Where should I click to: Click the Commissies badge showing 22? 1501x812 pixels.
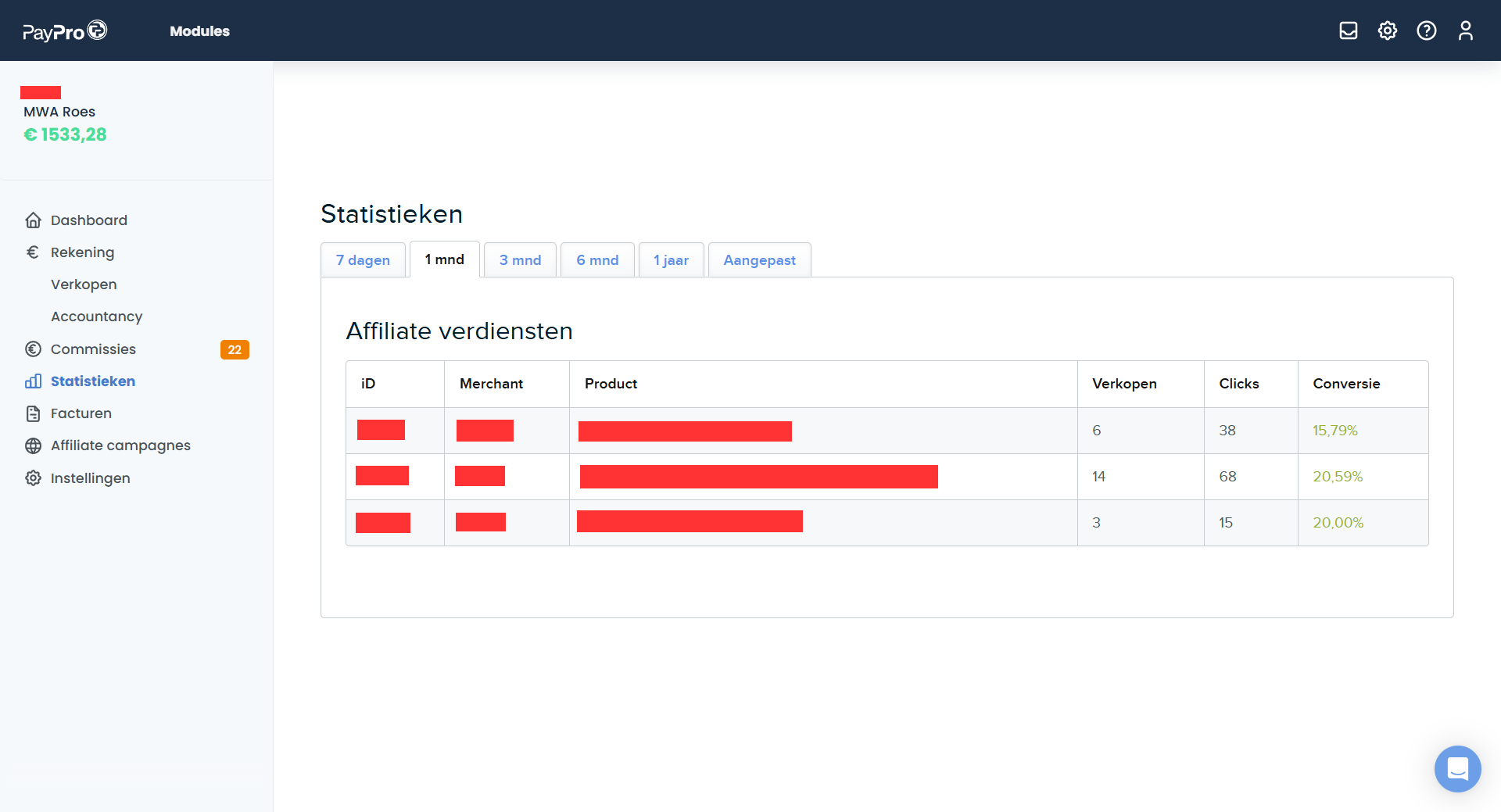pos(235,349)
